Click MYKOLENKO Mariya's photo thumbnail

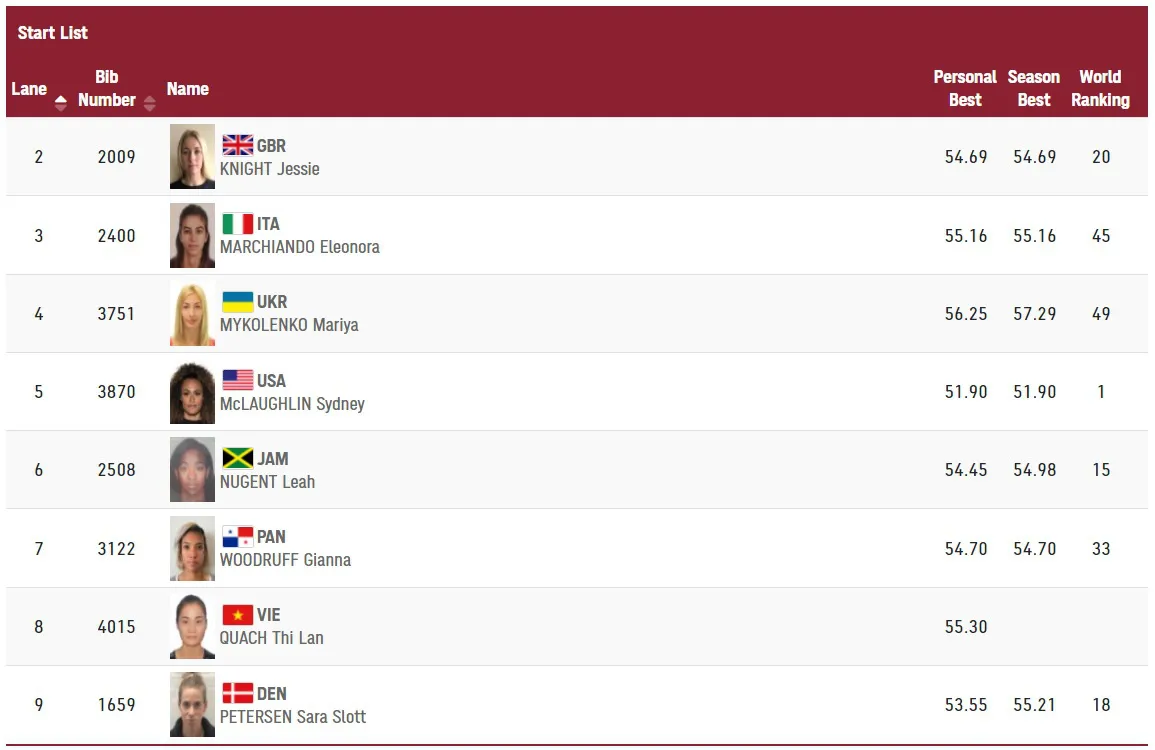192,313
